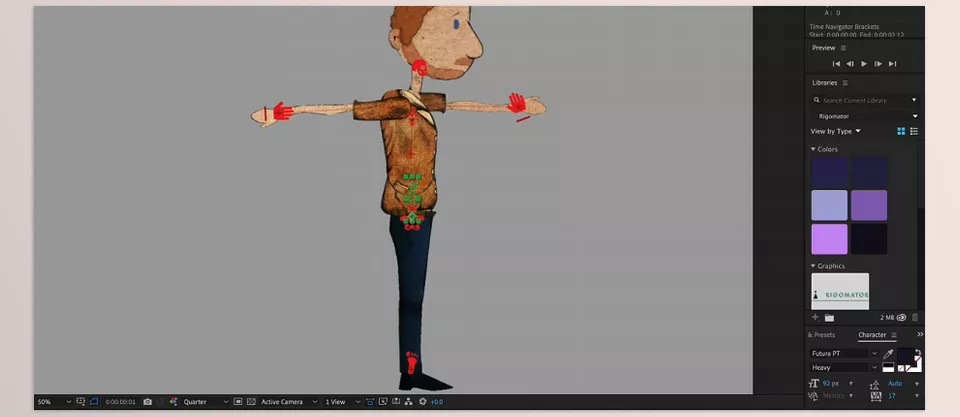
Task: Open the search scope dropdown arrow in Libraries
Action: (914, 100)
